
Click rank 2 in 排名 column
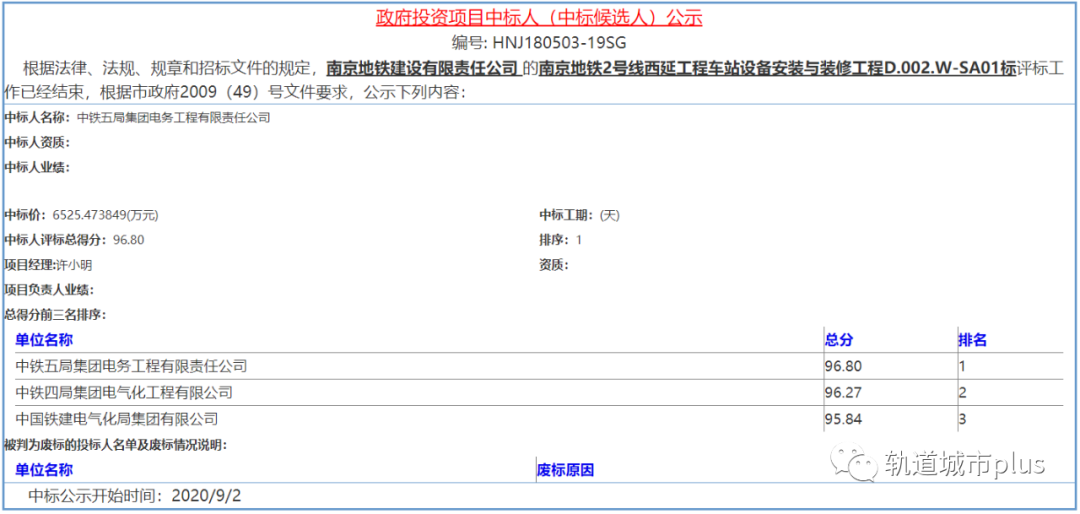click(963, 393)
